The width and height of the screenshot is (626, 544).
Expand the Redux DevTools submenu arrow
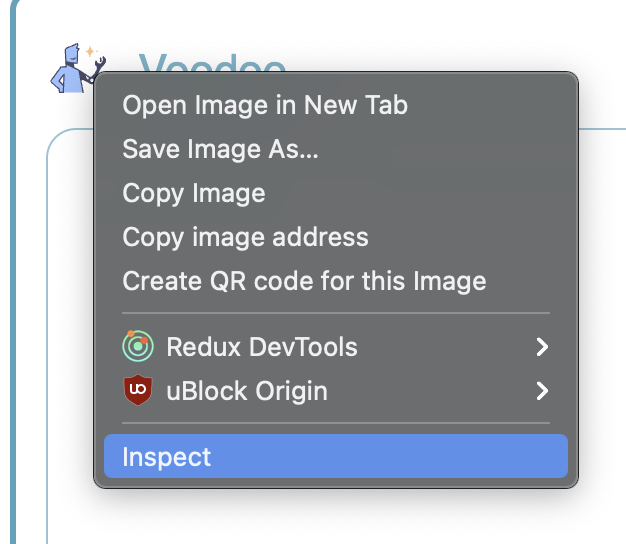coord(542,346)
